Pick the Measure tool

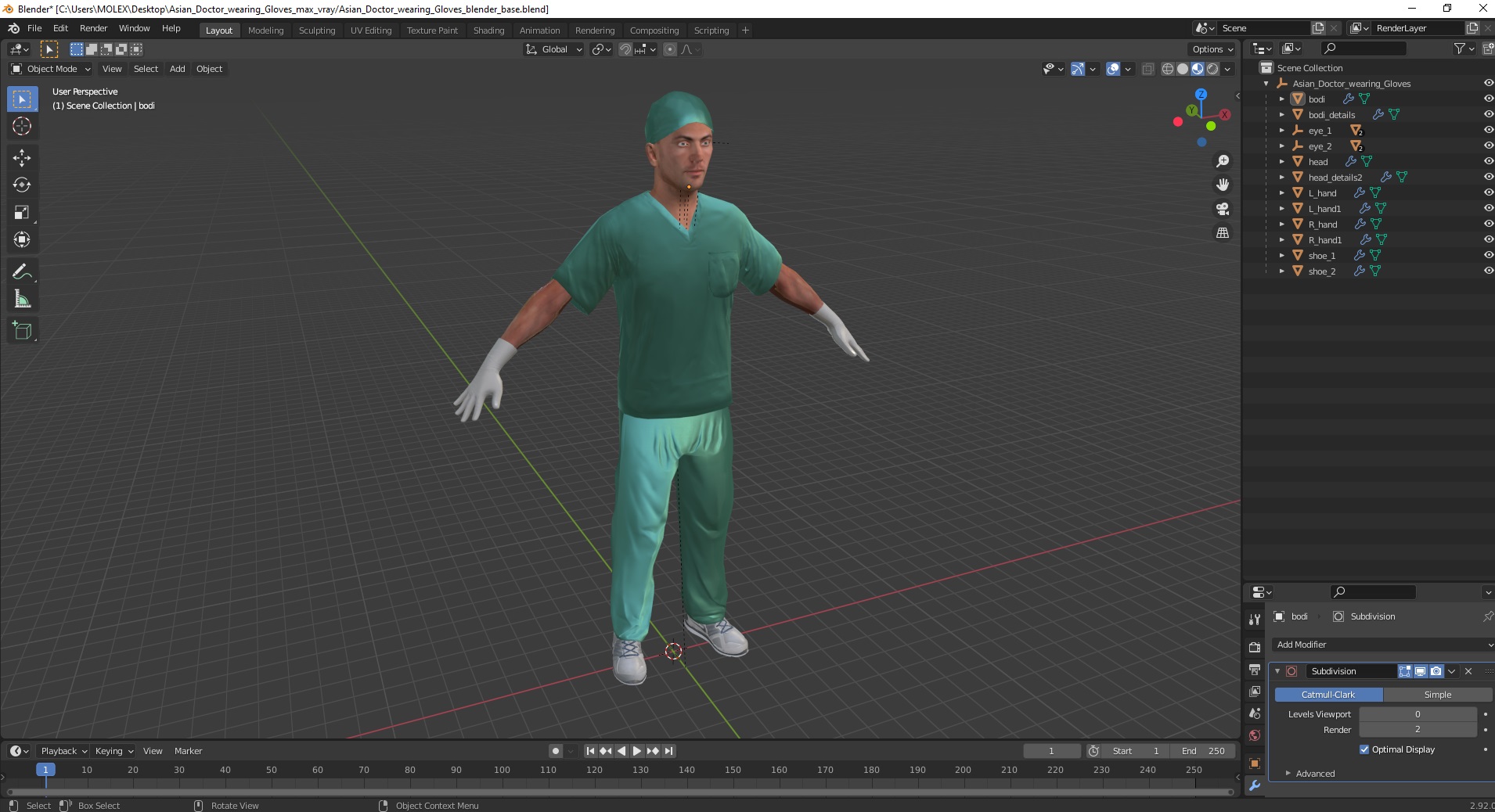tap(22, 300)
